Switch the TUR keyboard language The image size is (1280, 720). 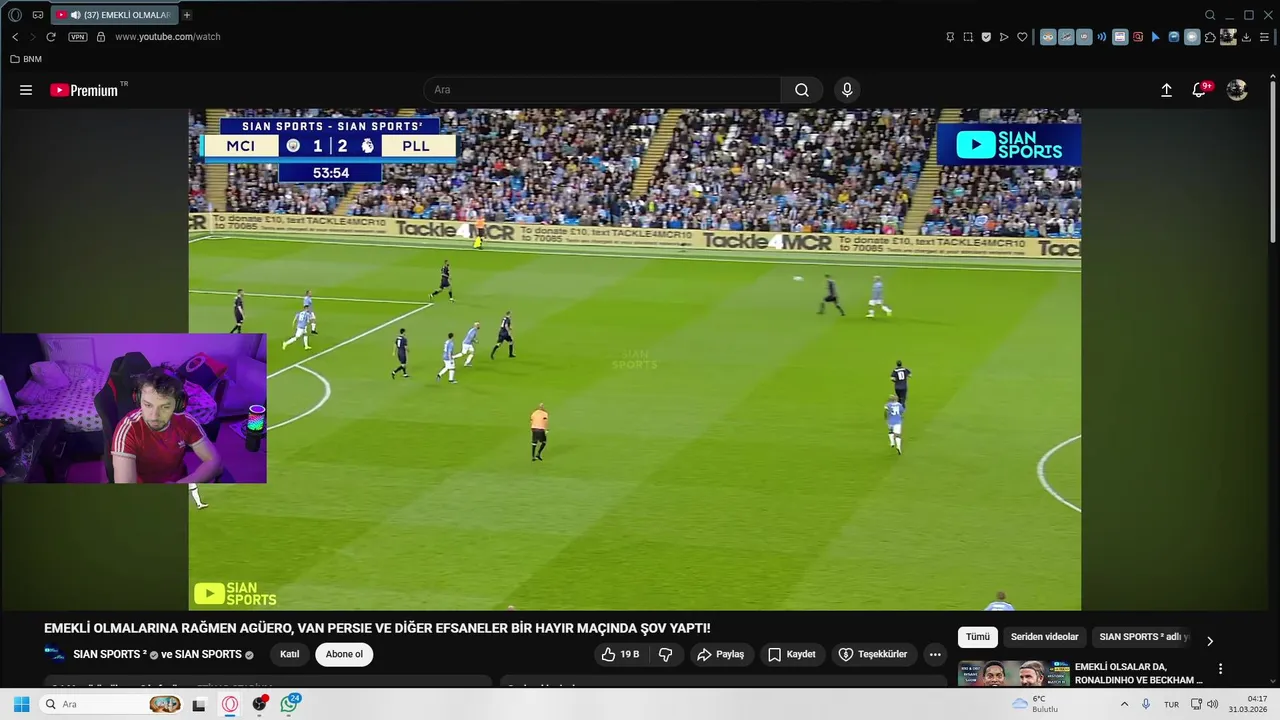(x=1171, y=704)
